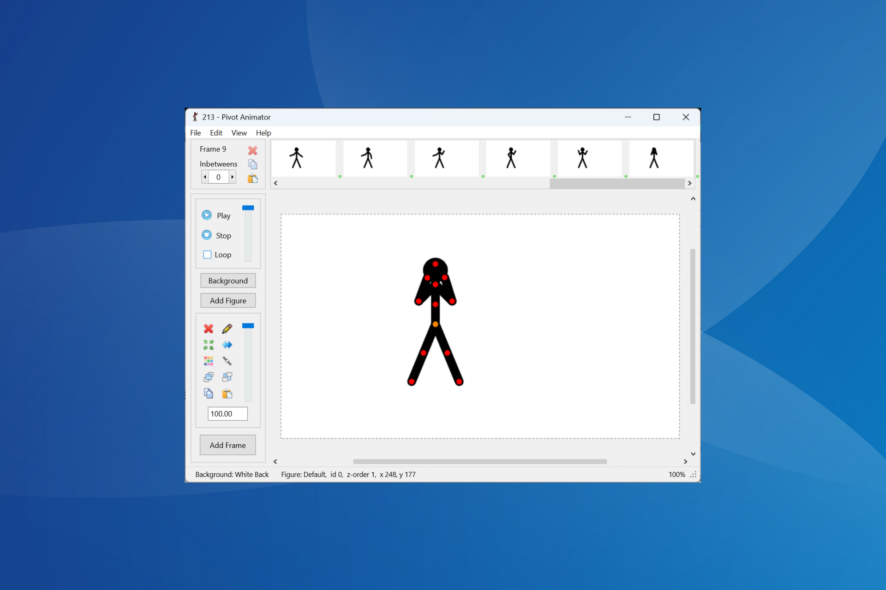The image size is (886, 590).
Task: Open the File menu
Action: coord(195,132)
